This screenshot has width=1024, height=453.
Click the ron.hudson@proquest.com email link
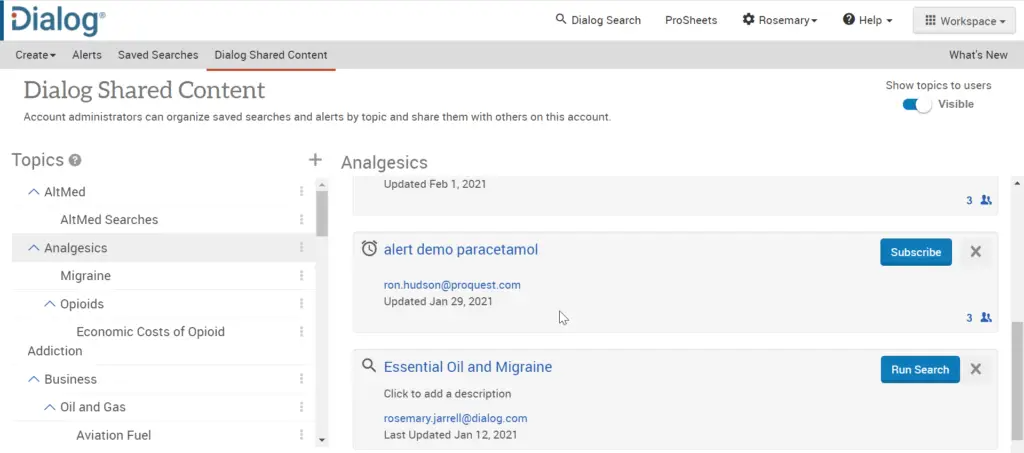pos(452,285)
